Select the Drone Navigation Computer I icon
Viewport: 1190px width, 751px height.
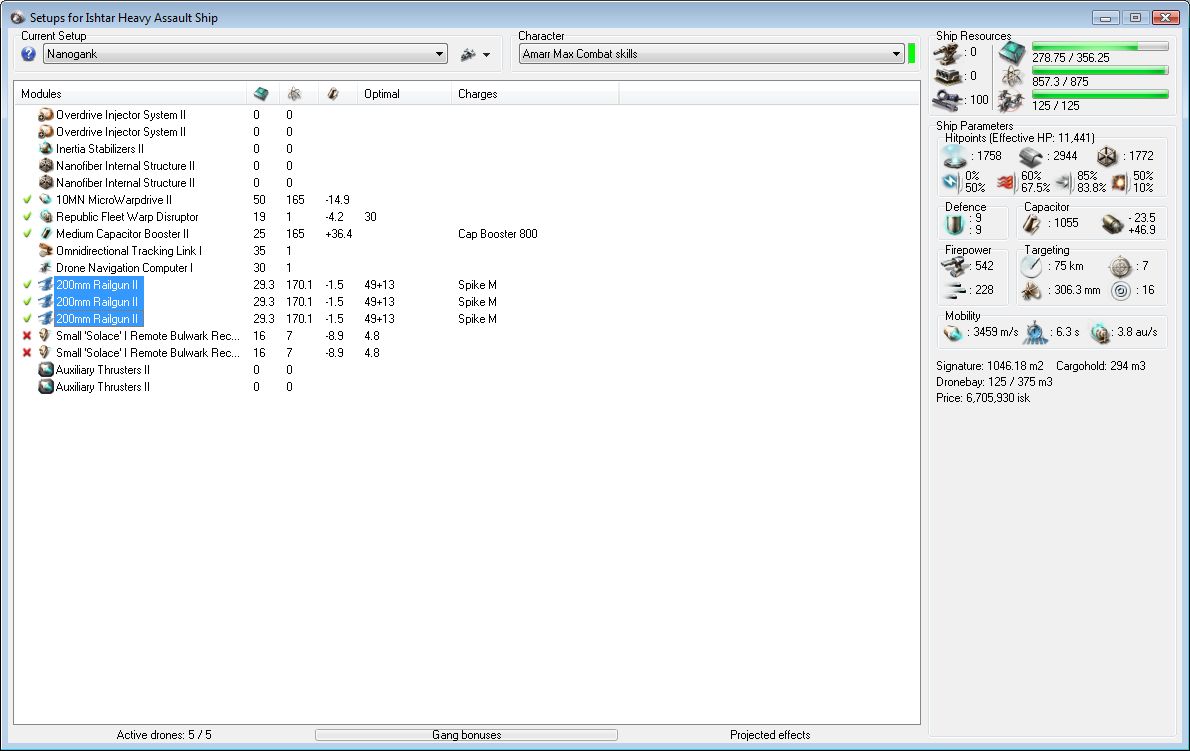coord(46,268)
